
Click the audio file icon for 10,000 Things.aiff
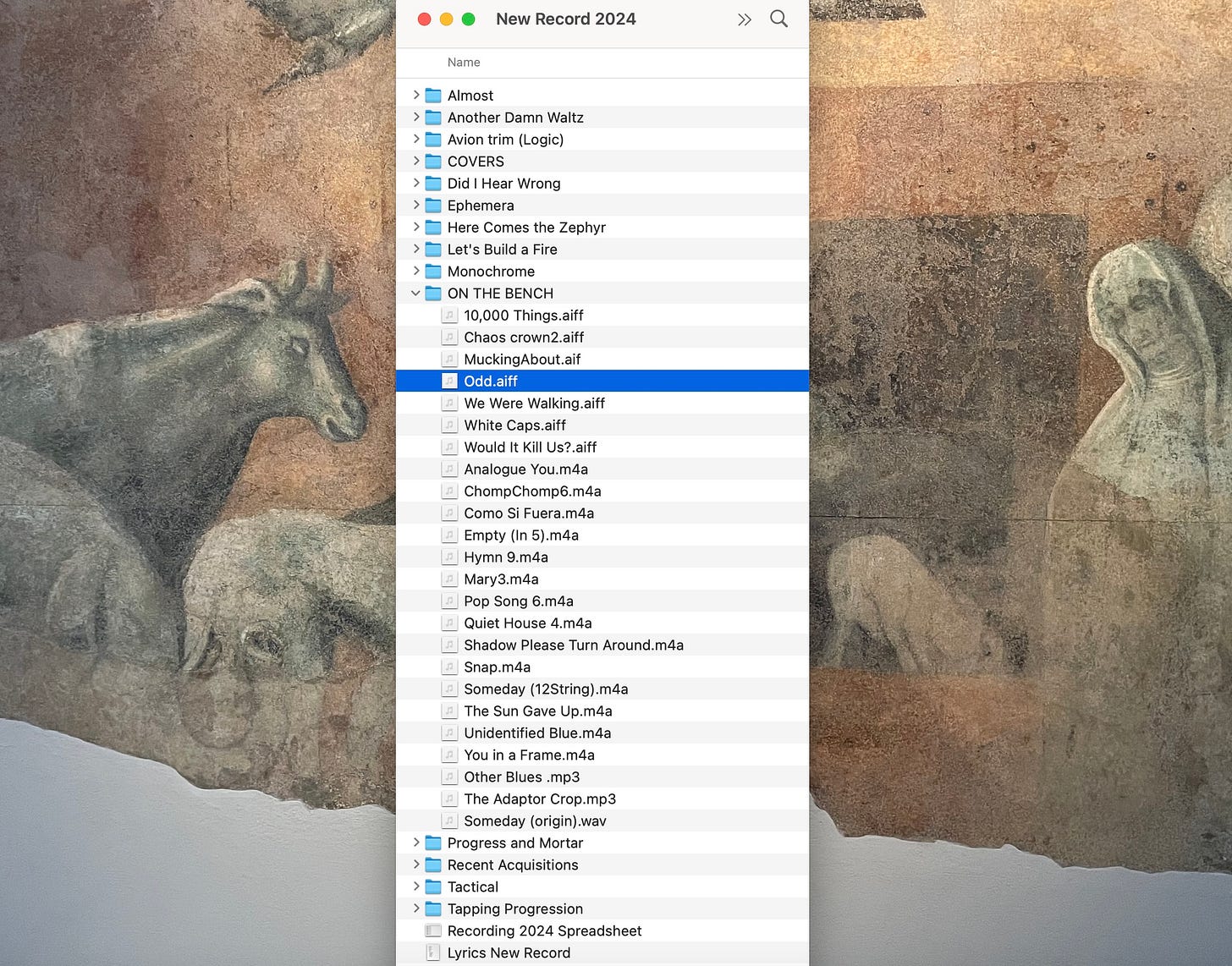[450, 316]
